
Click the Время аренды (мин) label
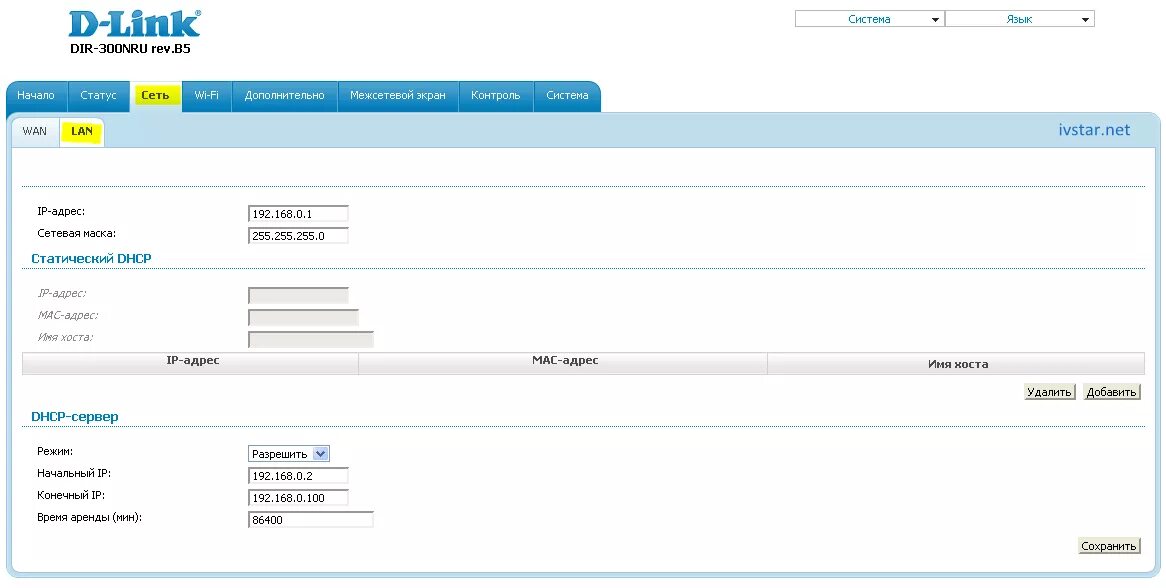click(89, 517)
